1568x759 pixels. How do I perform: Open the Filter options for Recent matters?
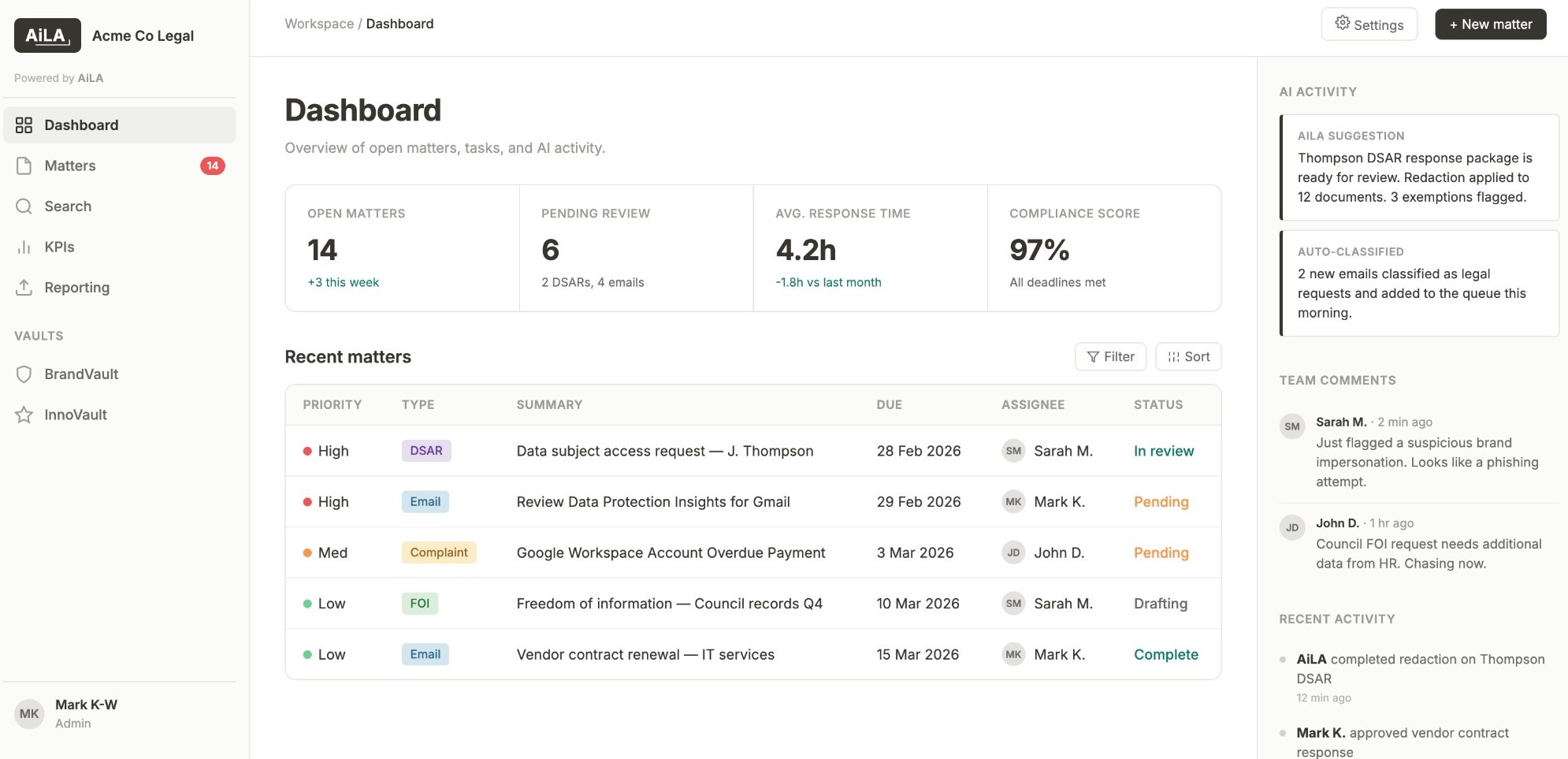[x=1110, y=356]
